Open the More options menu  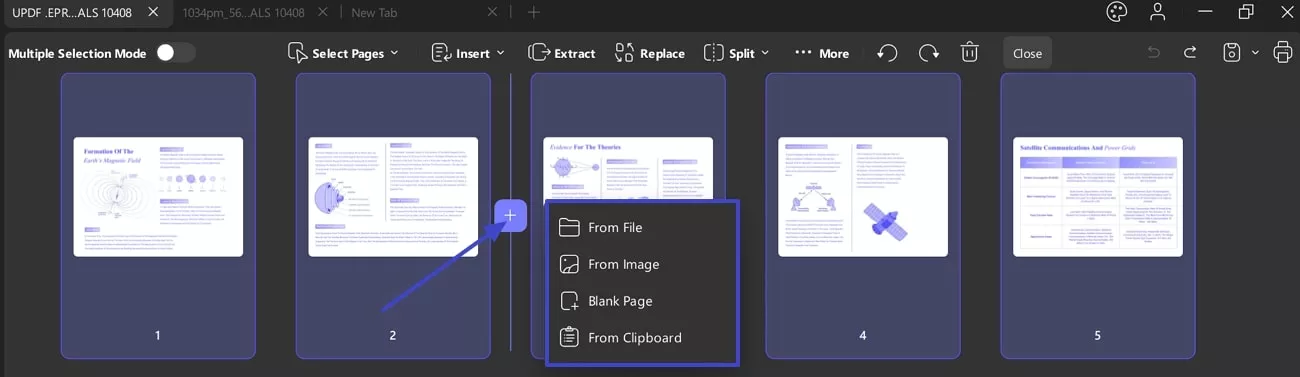pyautogui.click(x=822, y=53)
